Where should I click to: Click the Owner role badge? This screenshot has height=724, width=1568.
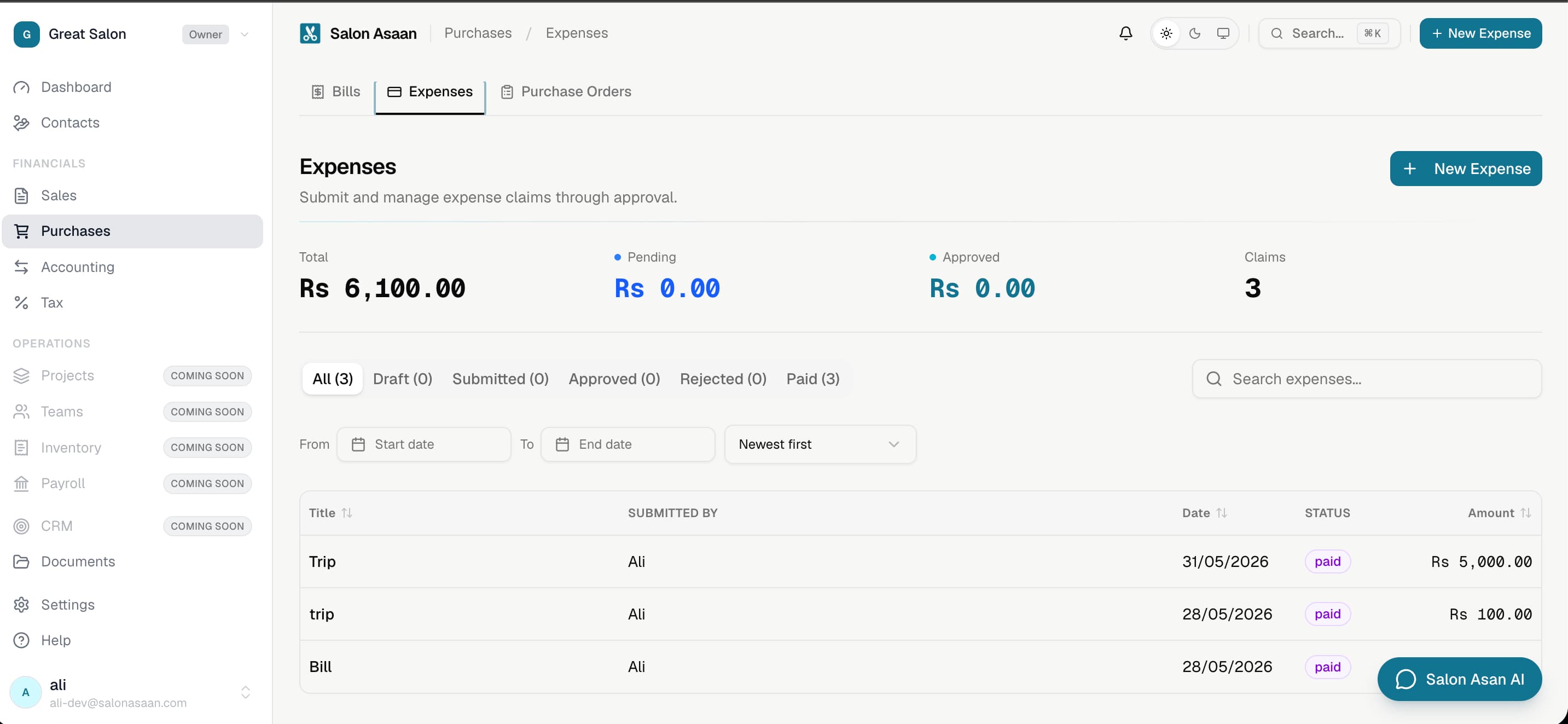click(x=205, y=34)
